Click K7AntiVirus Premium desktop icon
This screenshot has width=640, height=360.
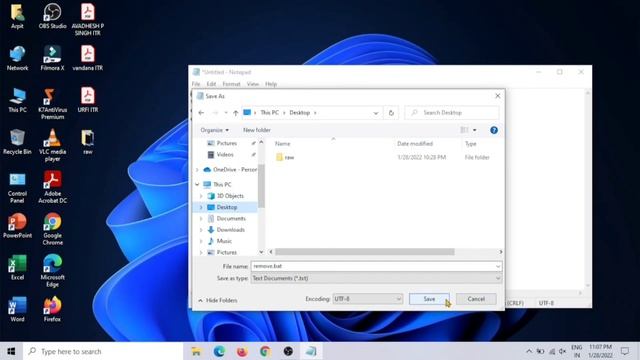(52, 103)
